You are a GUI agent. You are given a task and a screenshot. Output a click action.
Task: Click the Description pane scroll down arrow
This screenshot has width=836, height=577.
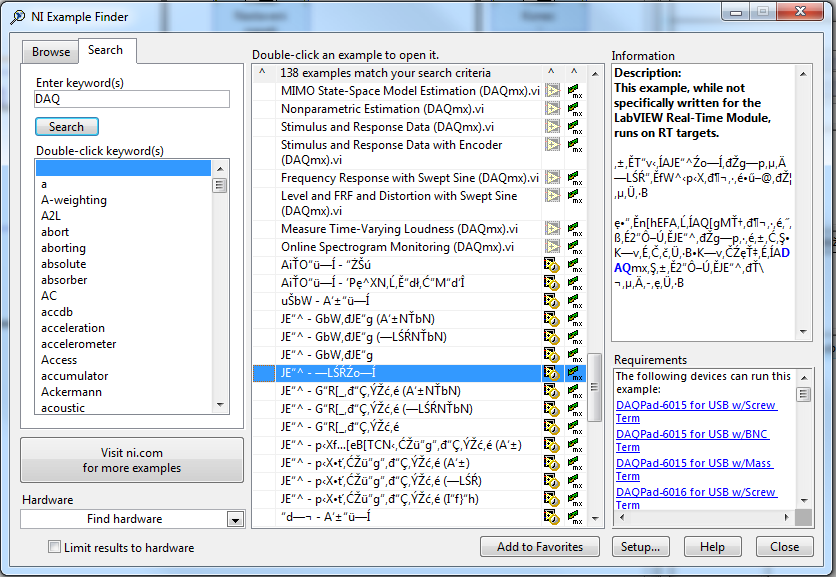(x=803, y=332)
